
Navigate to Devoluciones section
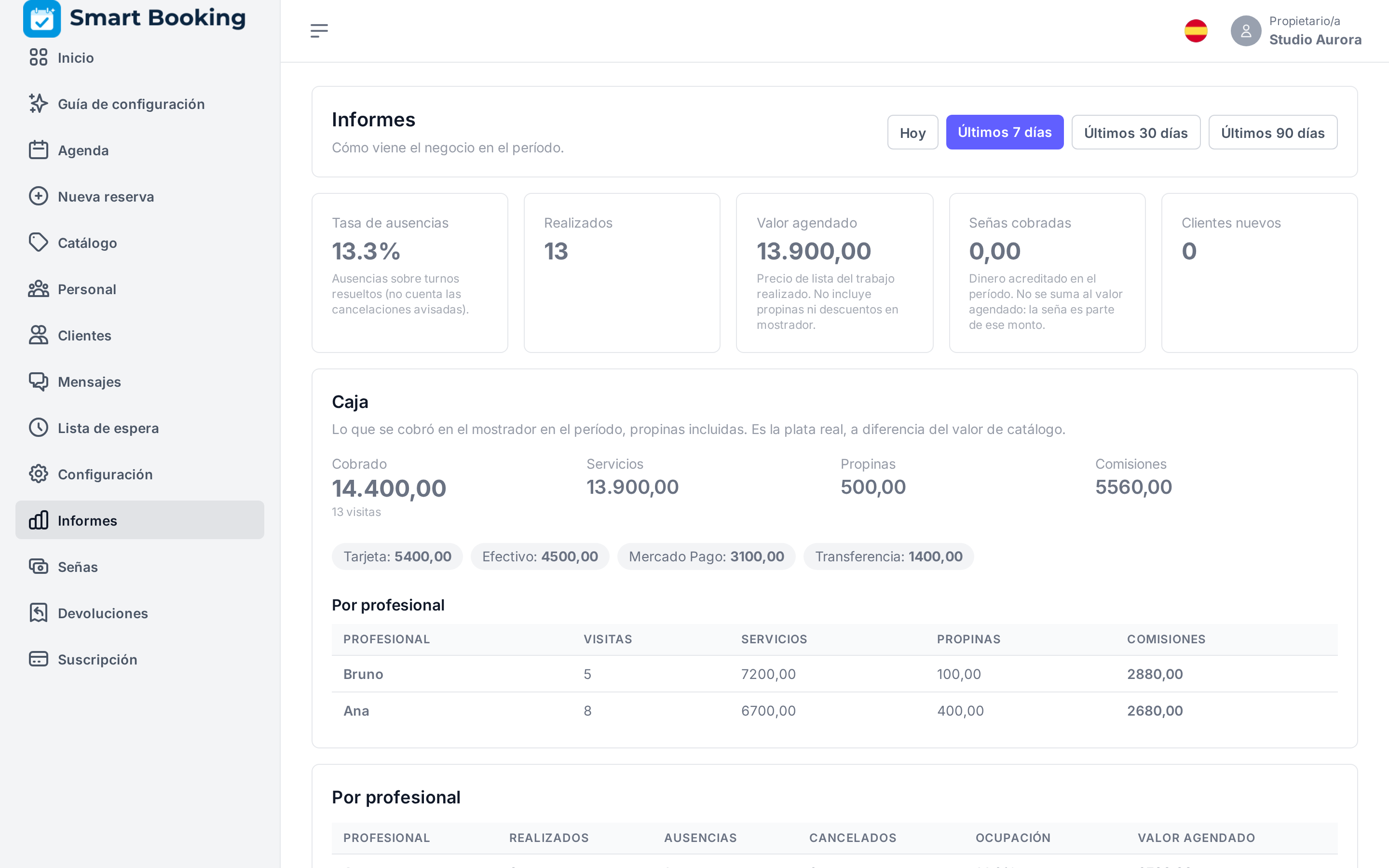139,613
